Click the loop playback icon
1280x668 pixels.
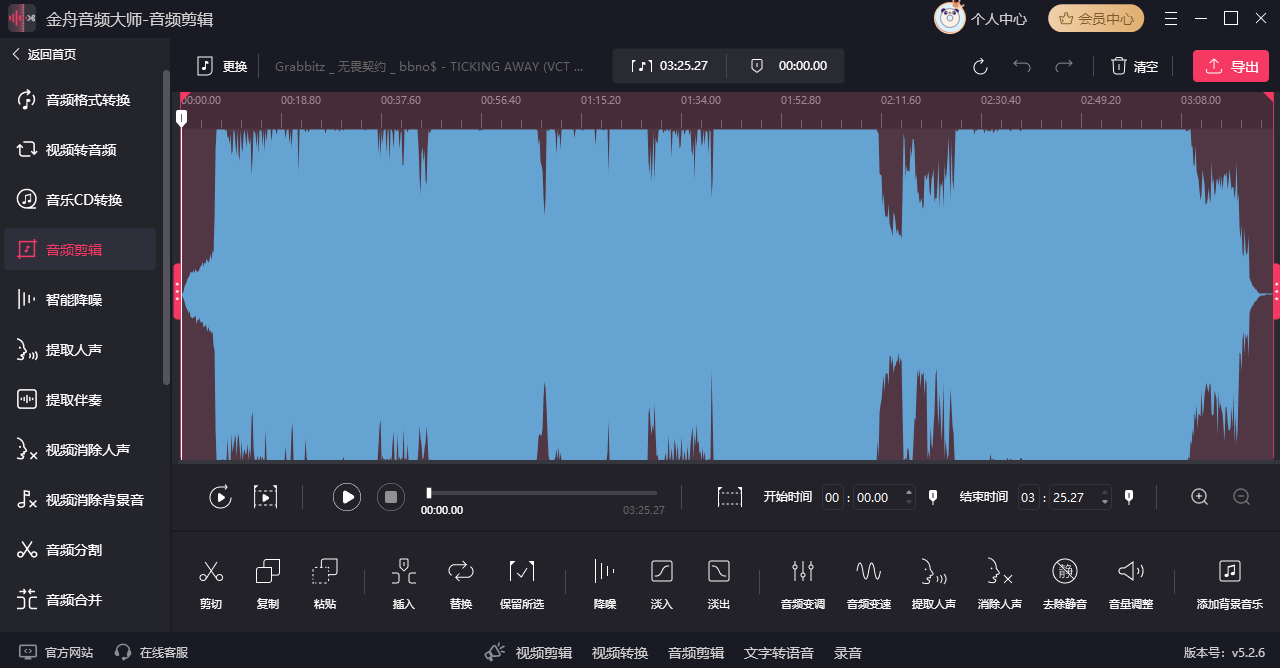(x=220, y=497)
